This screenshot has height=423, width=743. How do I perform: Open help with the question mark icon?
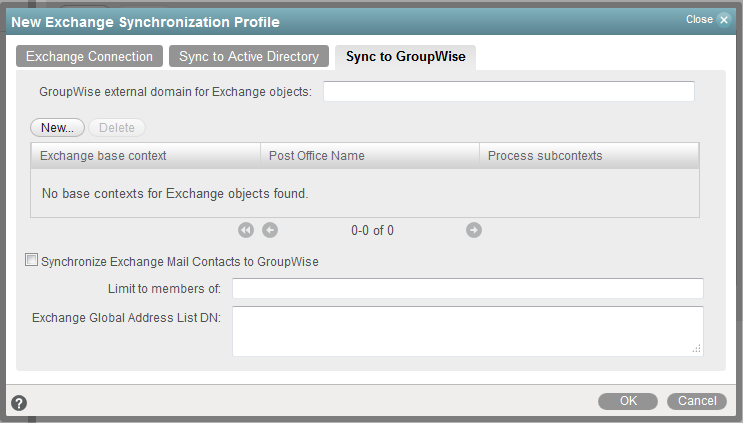pos(19,403)
